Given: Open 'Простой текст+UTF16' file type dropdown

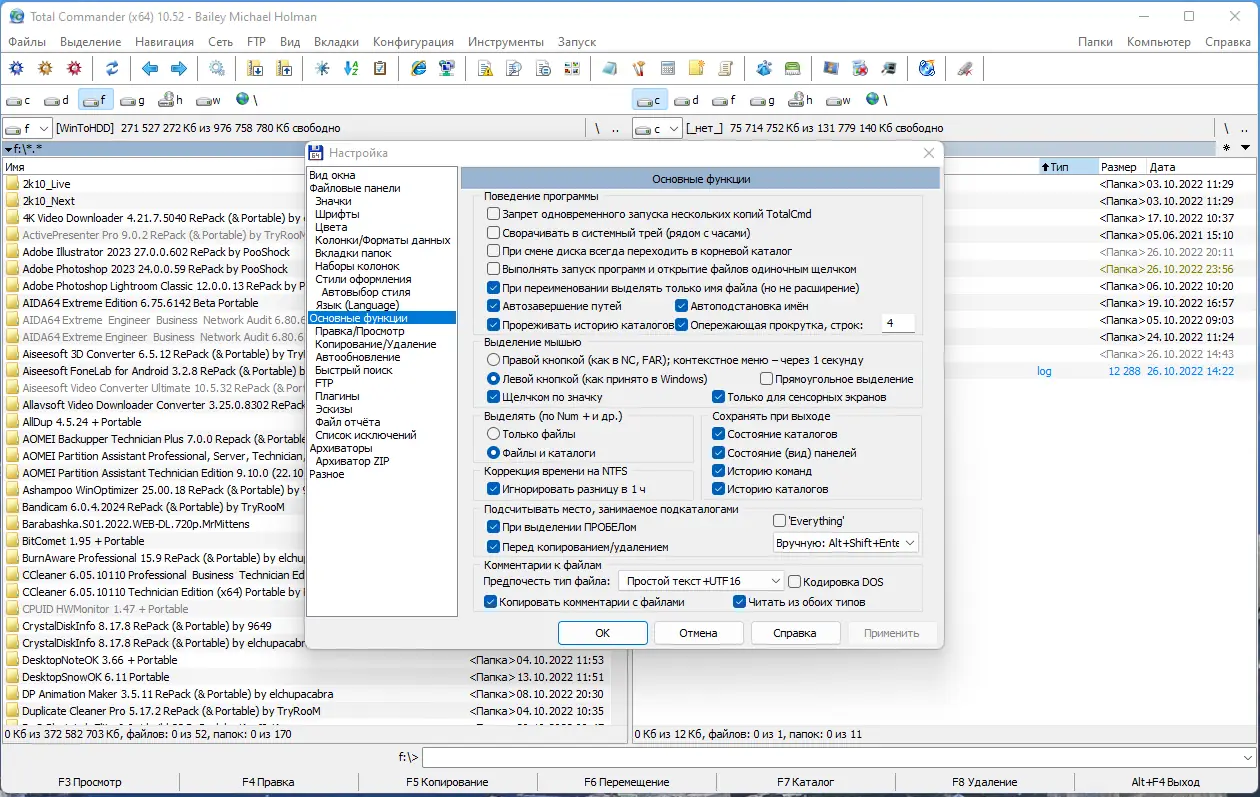Looking at the screenshot, I should point(701,581).
